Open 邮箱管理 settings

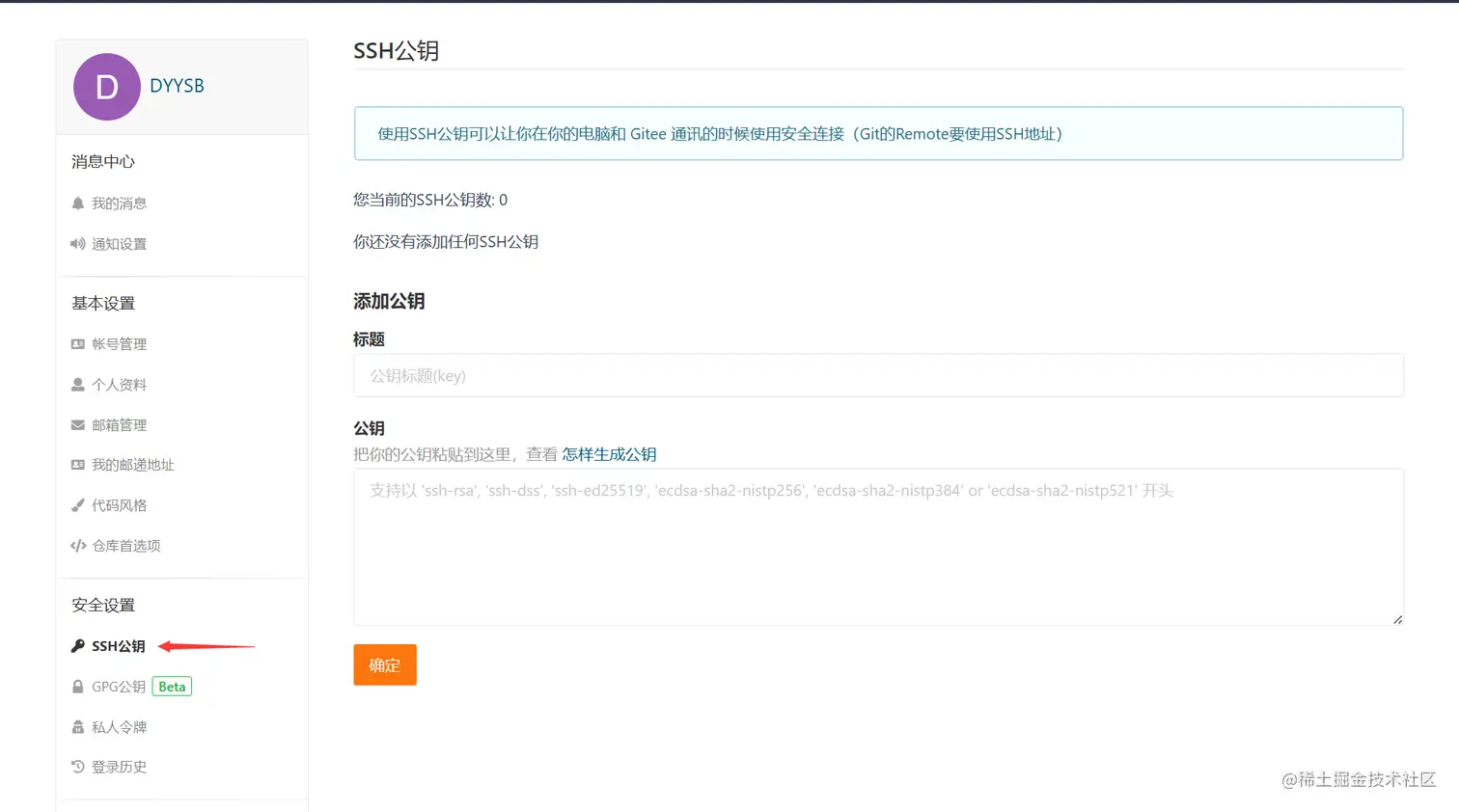click(x=119, y=425)
